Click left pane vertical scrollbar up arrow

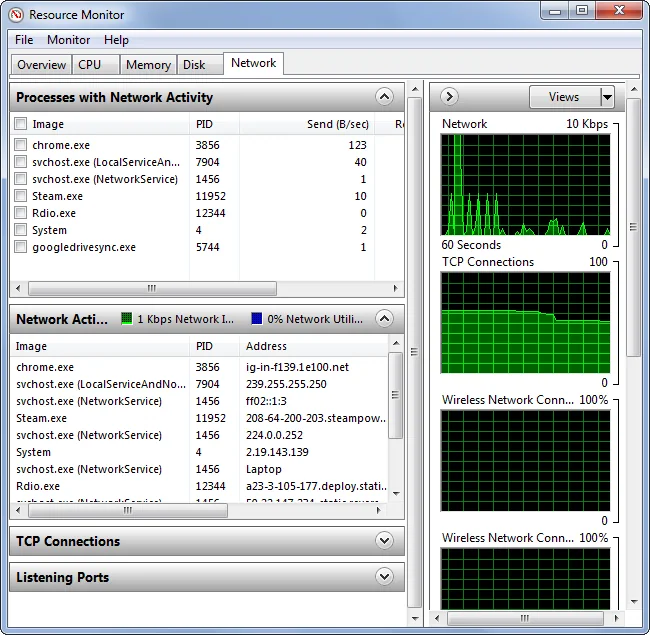pyautogui.click(x=415, y=89)
